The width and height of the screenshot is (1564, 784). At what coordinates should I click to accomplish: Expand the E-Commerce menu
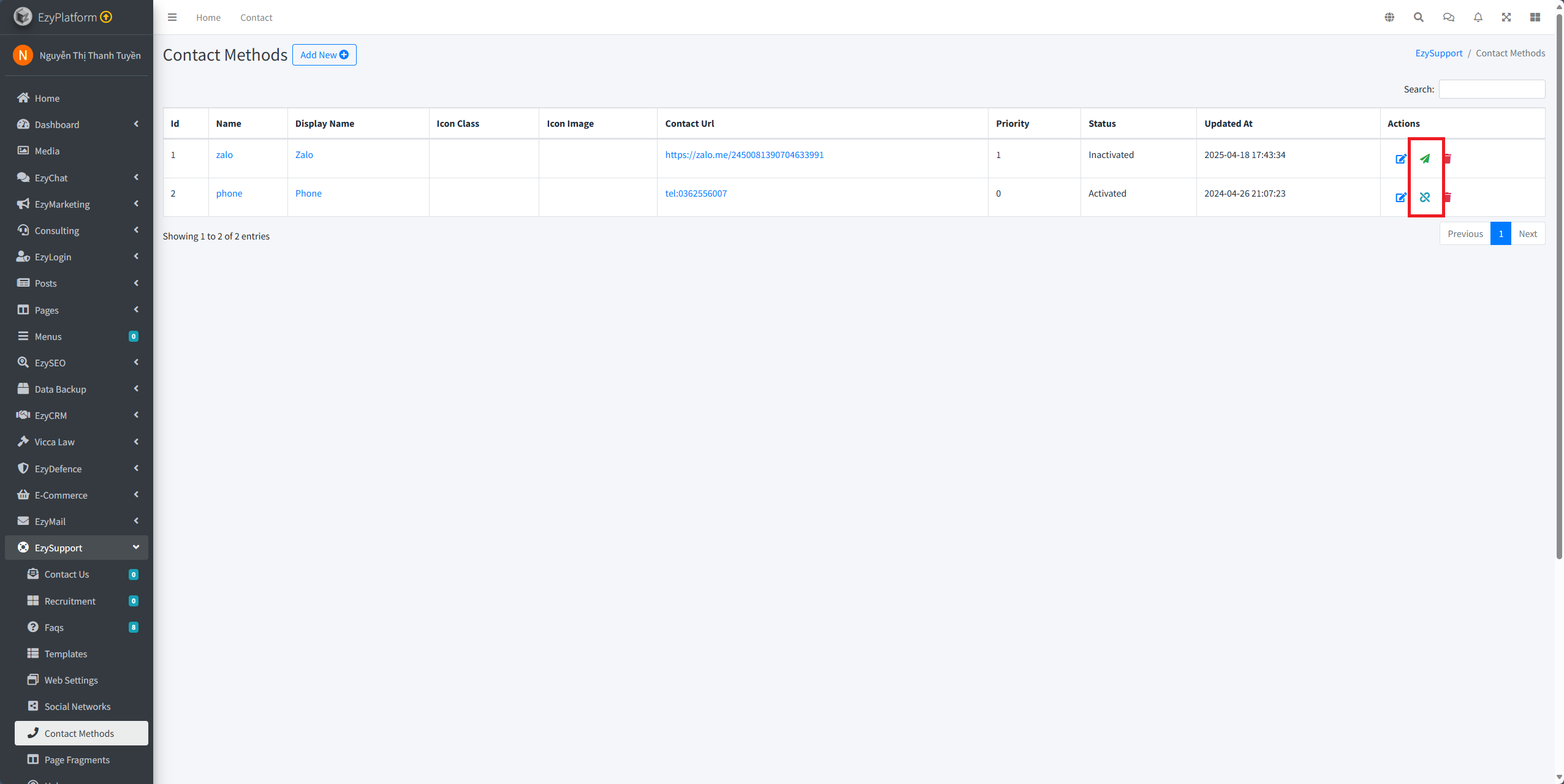click(x=77, y=495)
